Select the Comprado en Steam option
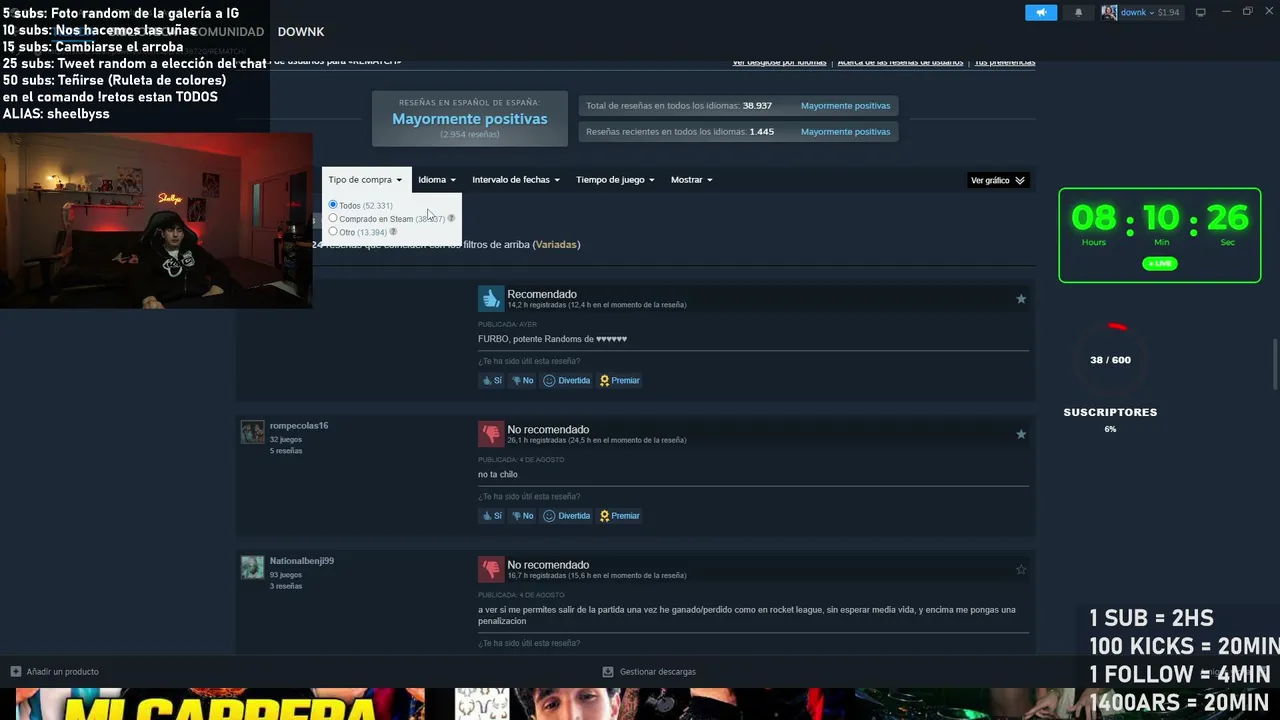This screenshot has height=720, width=1280. point(333,218)
